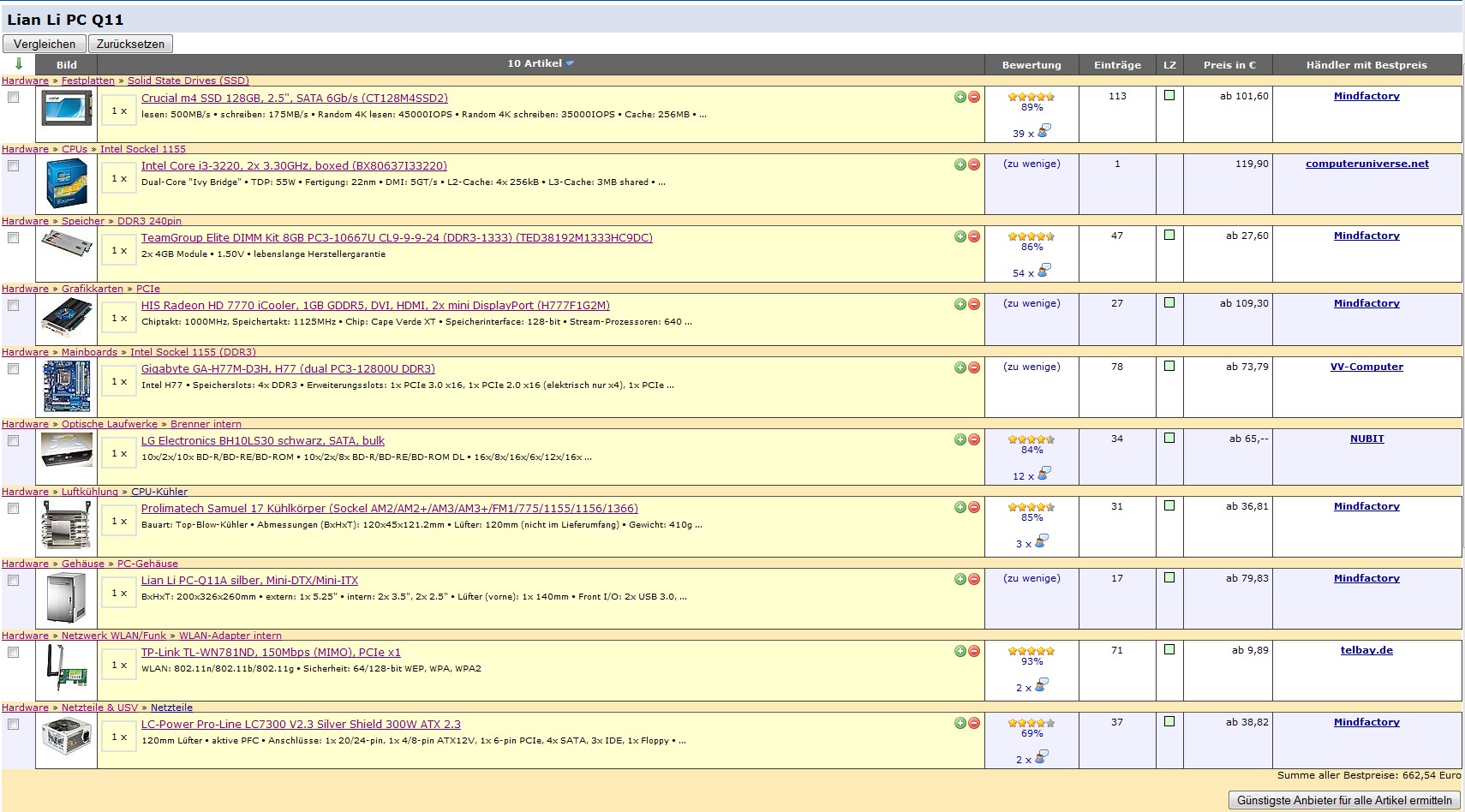Click green plus icon for Prolimatech Samuel 17

[960, 507]
